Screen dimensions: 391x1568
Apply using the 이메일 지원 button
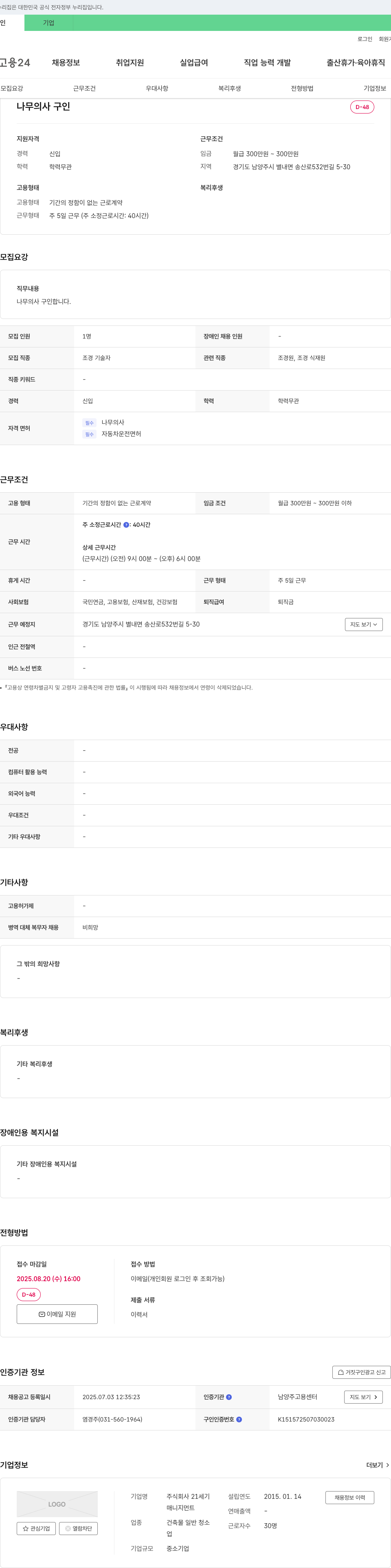(x=57, y=1314)
